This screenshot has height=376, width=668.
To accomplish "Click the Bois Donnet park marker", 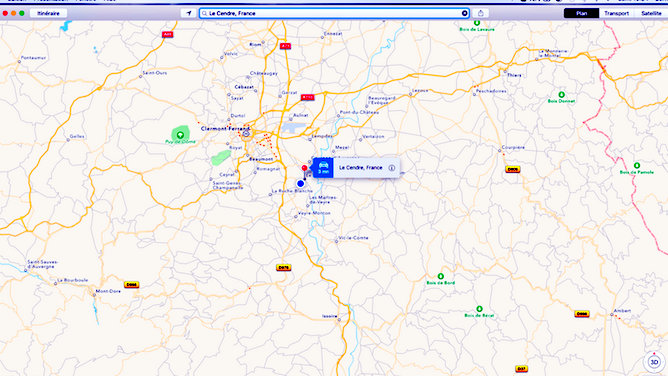I will [561, 95].
